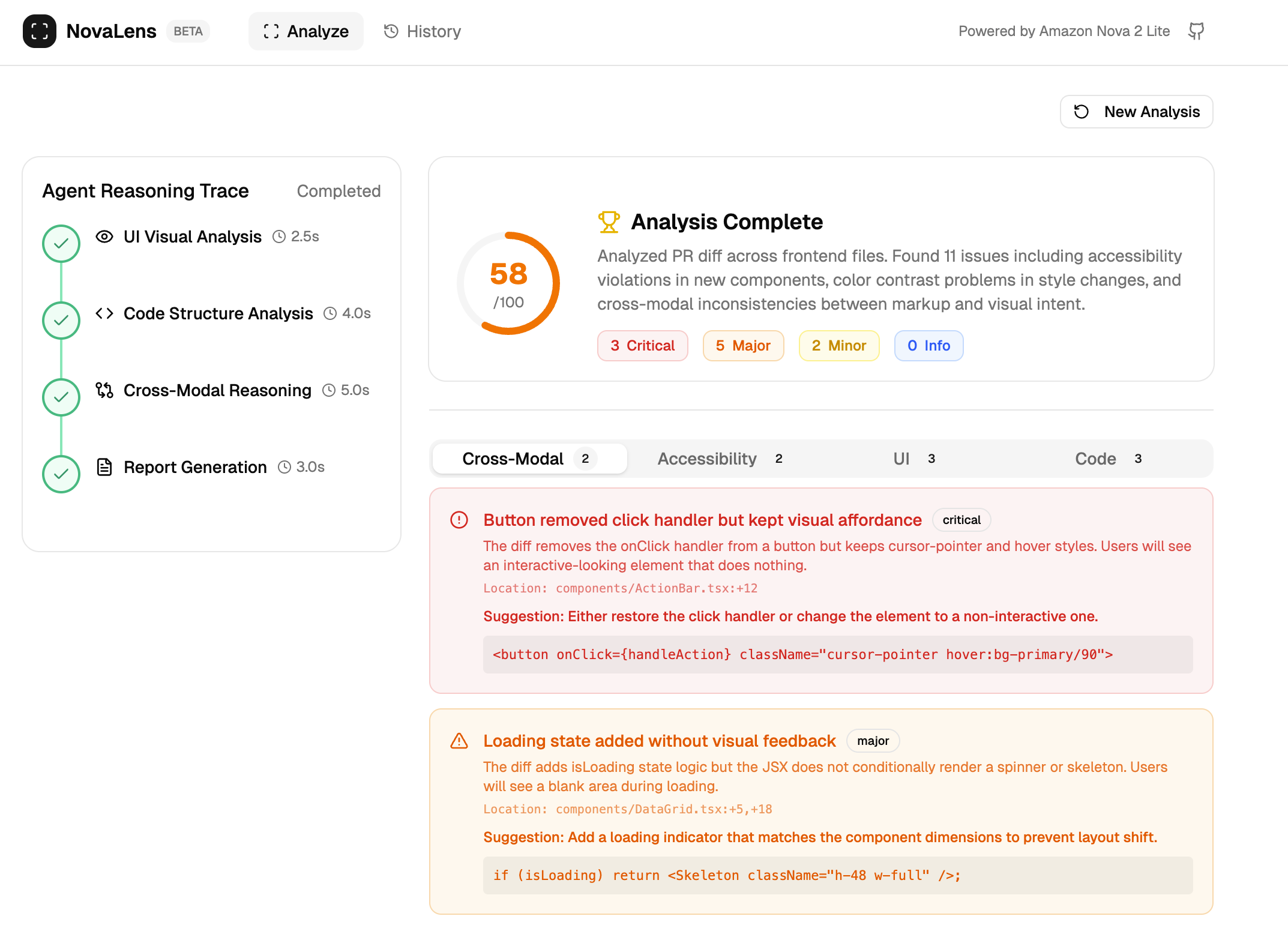Click the Cross-Modal Reasoning completed checkmark
The width and height of the screenshot is (1288, 940).
(x=61, y=397)
